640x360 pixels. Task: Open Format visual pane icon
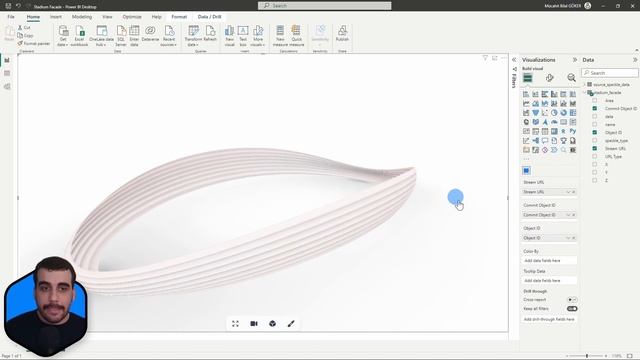click(549, 78)
